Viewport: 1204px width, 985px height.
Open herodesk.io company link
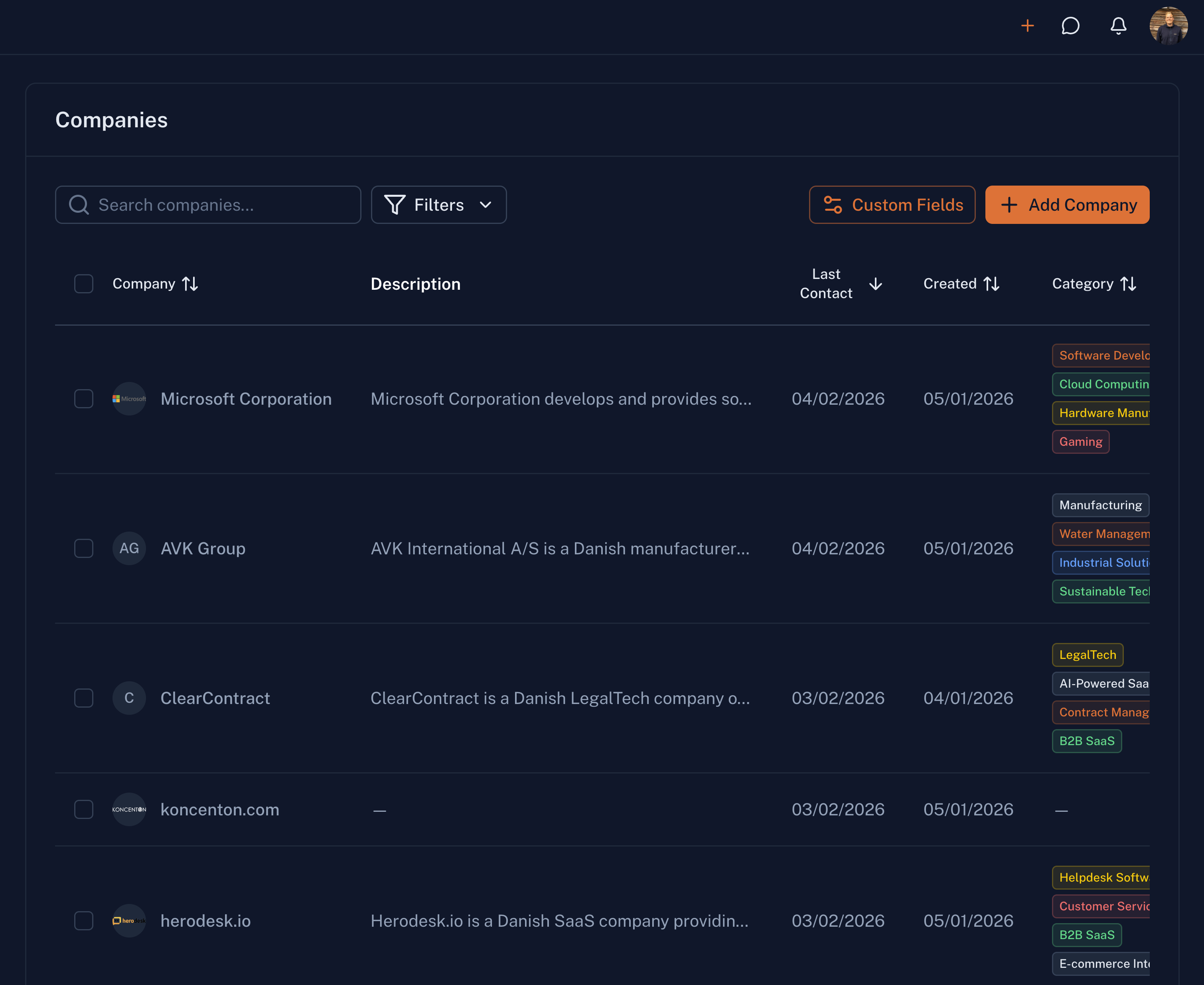tap(206, 921)
